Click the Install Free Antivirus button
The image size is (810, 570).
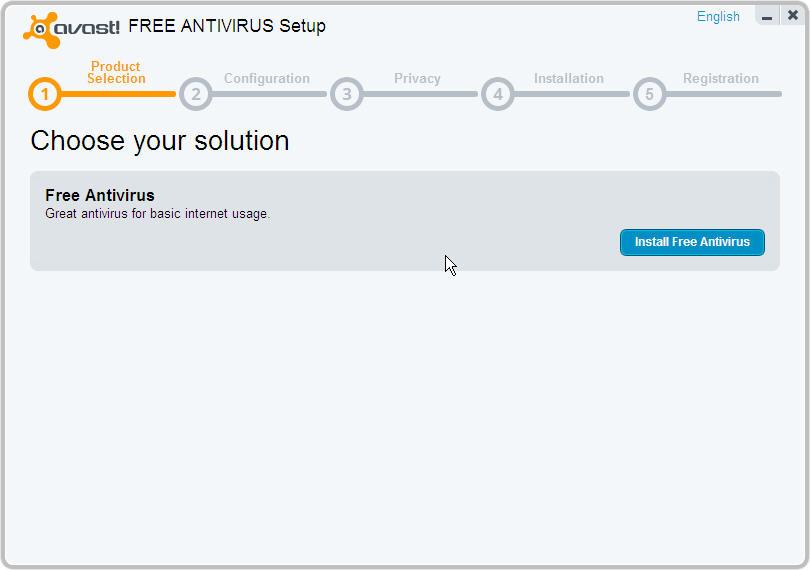click(x=692, y=242)
